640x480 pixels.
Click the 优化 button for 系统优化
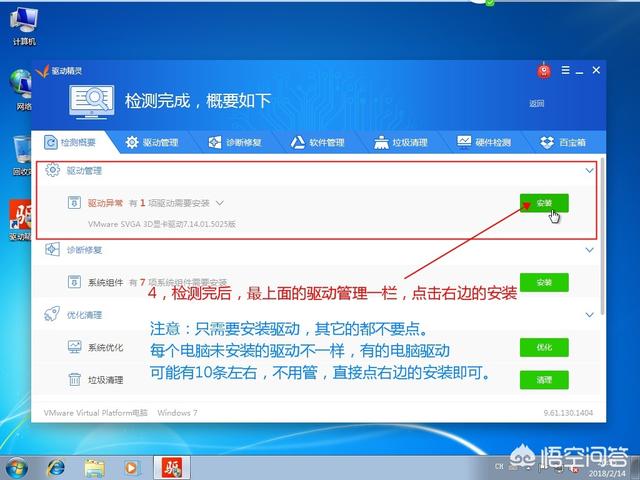tap(544, 347)
